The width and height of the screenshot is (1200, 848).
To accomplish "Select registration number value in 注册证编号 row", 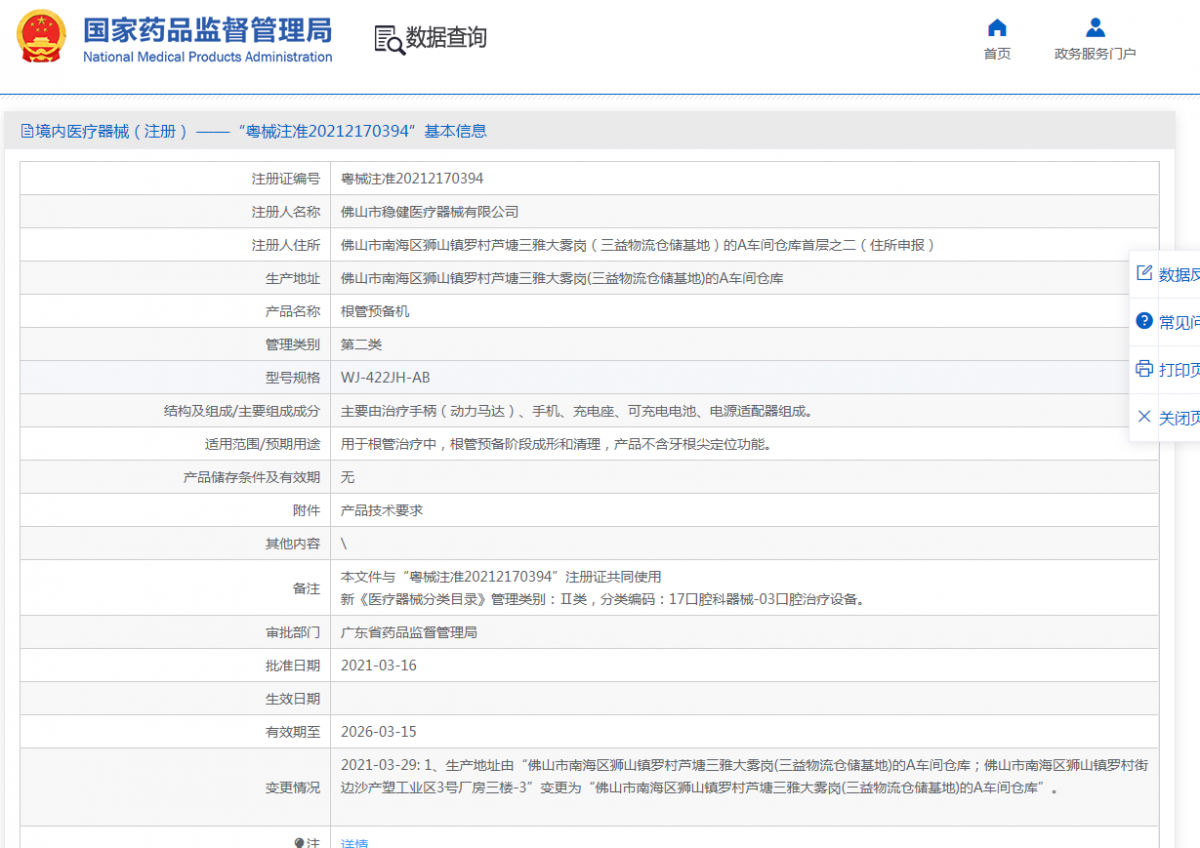I will (412, 178).
